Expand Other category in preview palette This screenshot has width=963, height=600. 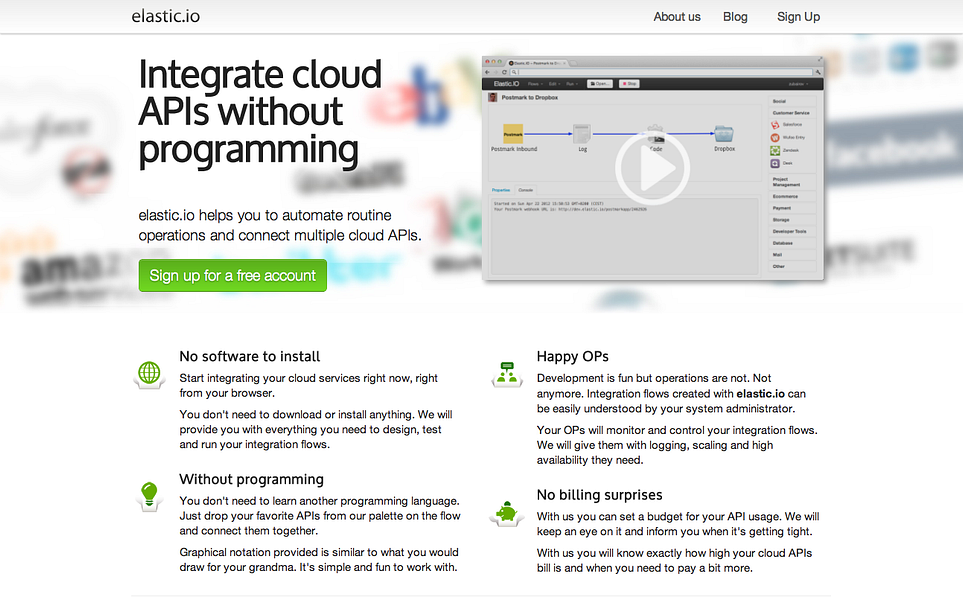click(792, 267)
